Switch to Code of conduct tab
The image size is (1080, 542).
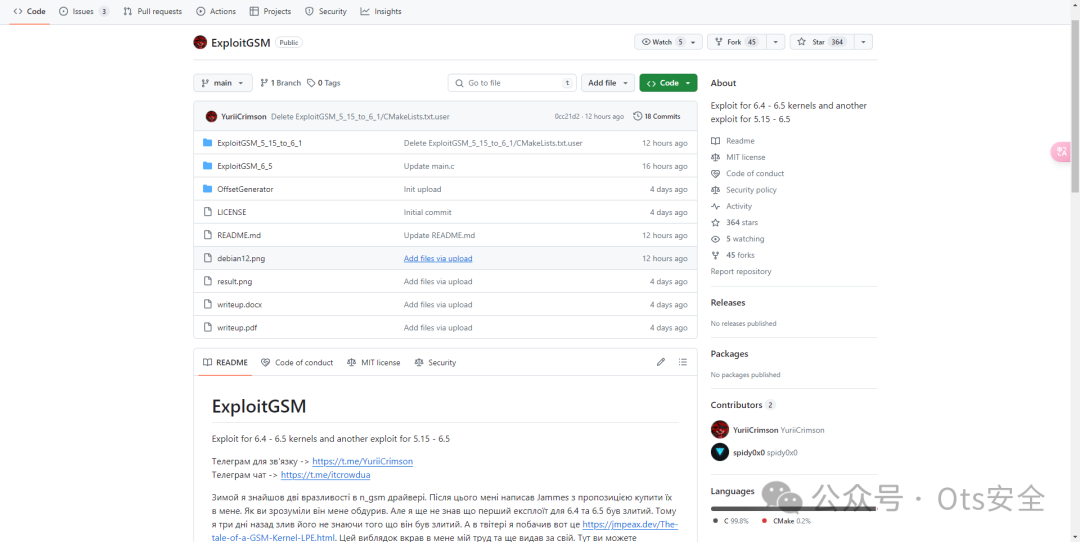click(x=297, y=362)
